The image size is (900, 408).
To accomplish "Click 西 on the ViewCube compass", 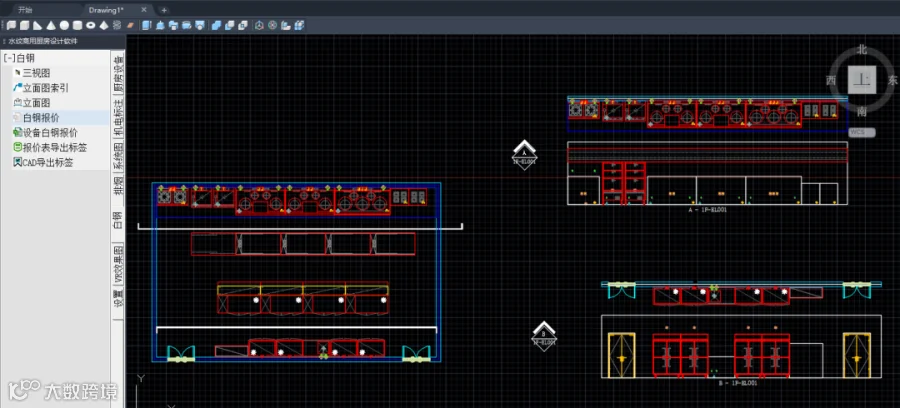I will pos(831,80).
